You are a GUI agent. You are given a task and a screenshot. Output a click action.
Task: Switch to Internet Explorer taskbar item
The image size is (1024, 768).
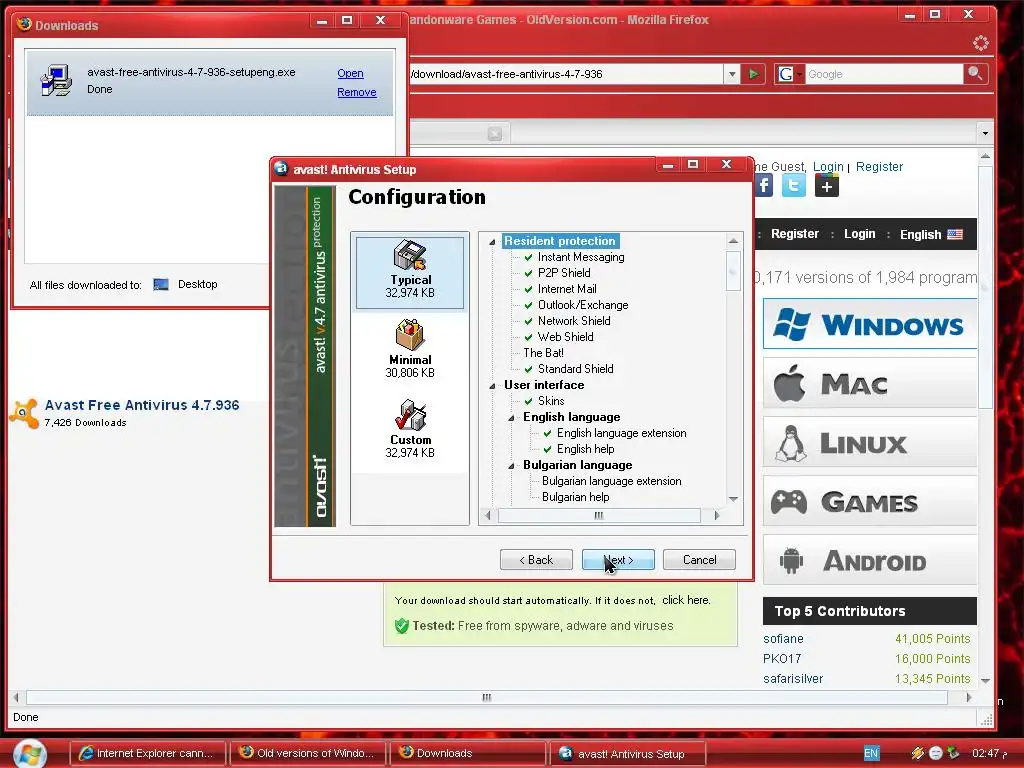(148, 754)
